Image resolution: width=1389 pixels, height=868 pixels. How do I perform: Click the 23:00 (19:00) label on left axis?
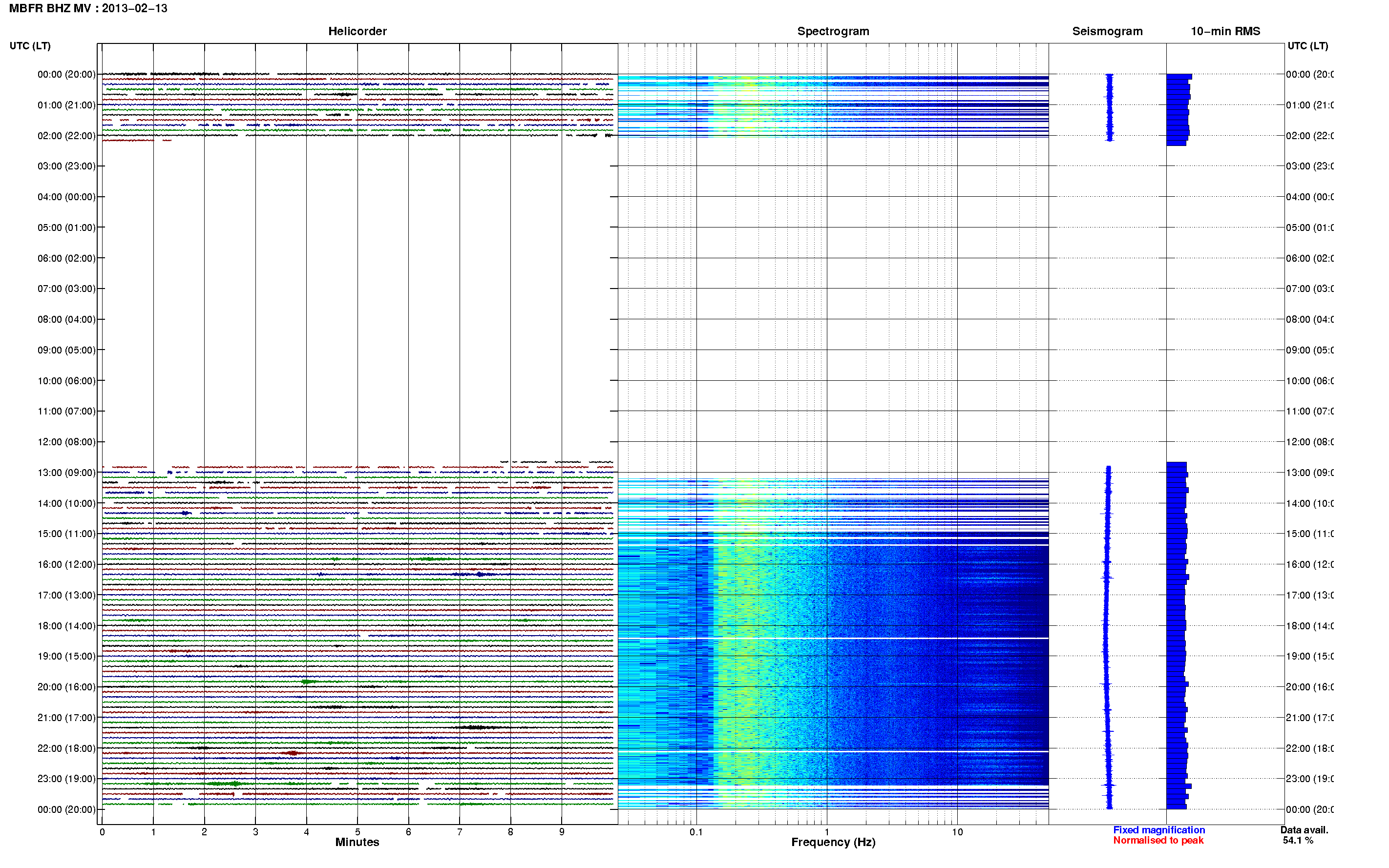(66, 779)
